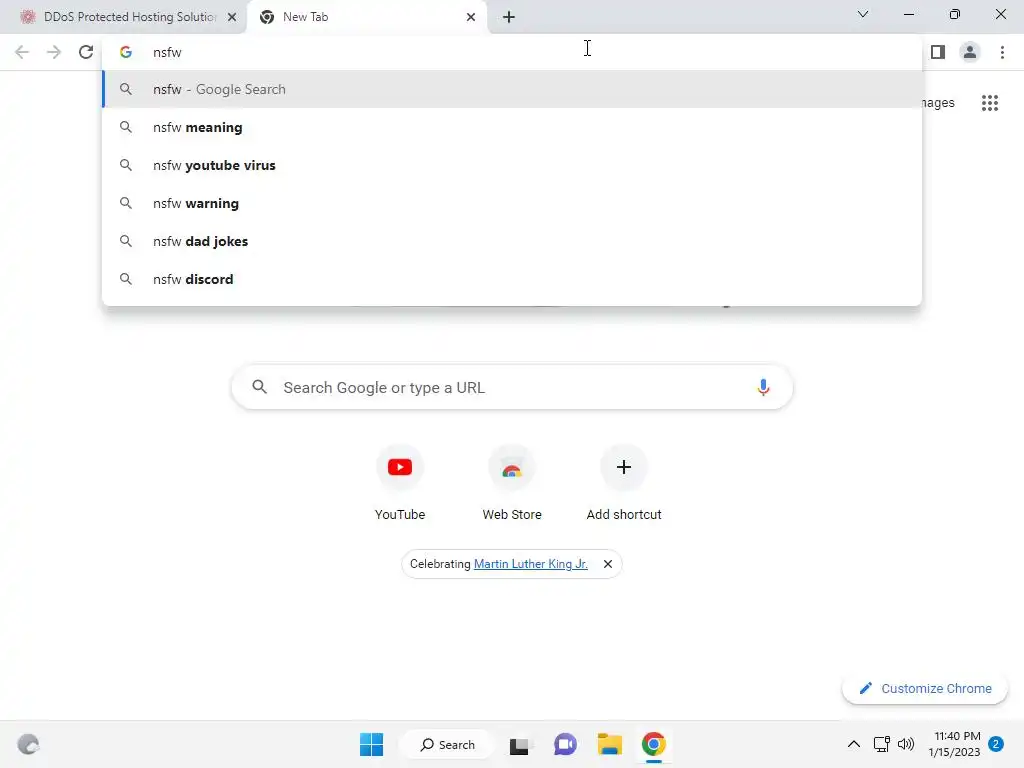The height and width of the screenshot is (768, 1024).
Task: Open the notification badge showing 2
Action: (996, 744)
